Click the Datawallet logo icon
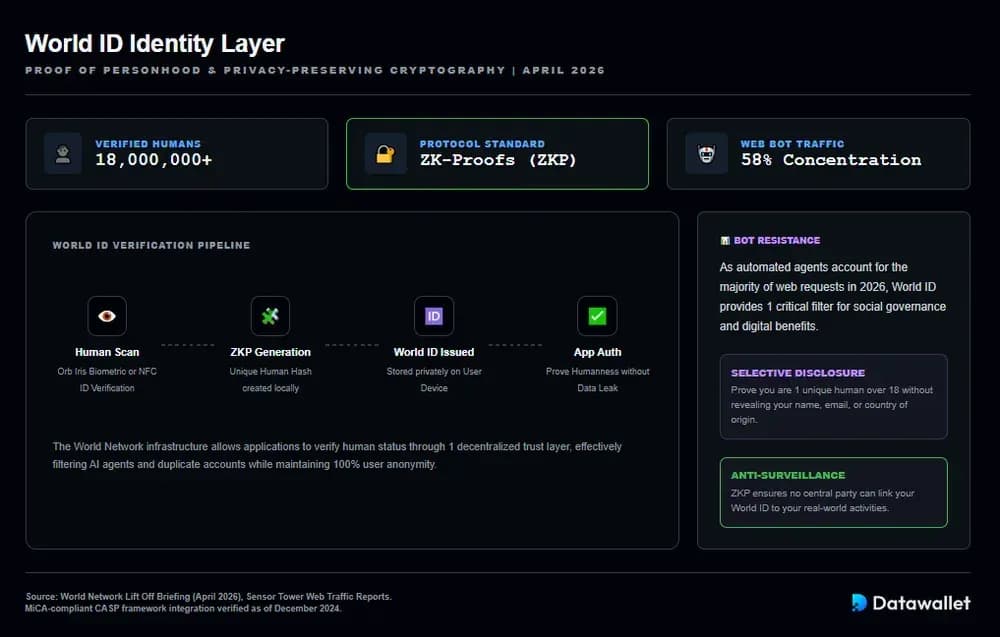Viewport: 1000px width, 637px height. (x=859, y=602)
